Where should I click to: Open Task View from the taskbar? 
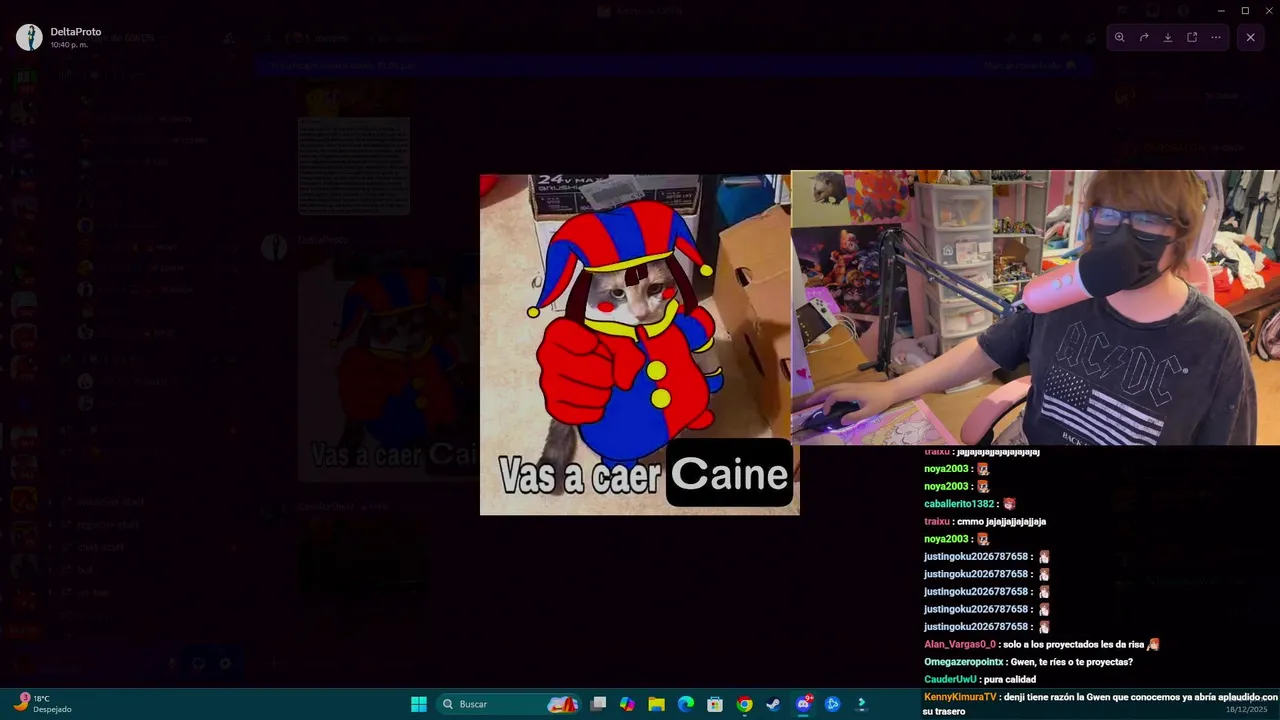point(598,704)
